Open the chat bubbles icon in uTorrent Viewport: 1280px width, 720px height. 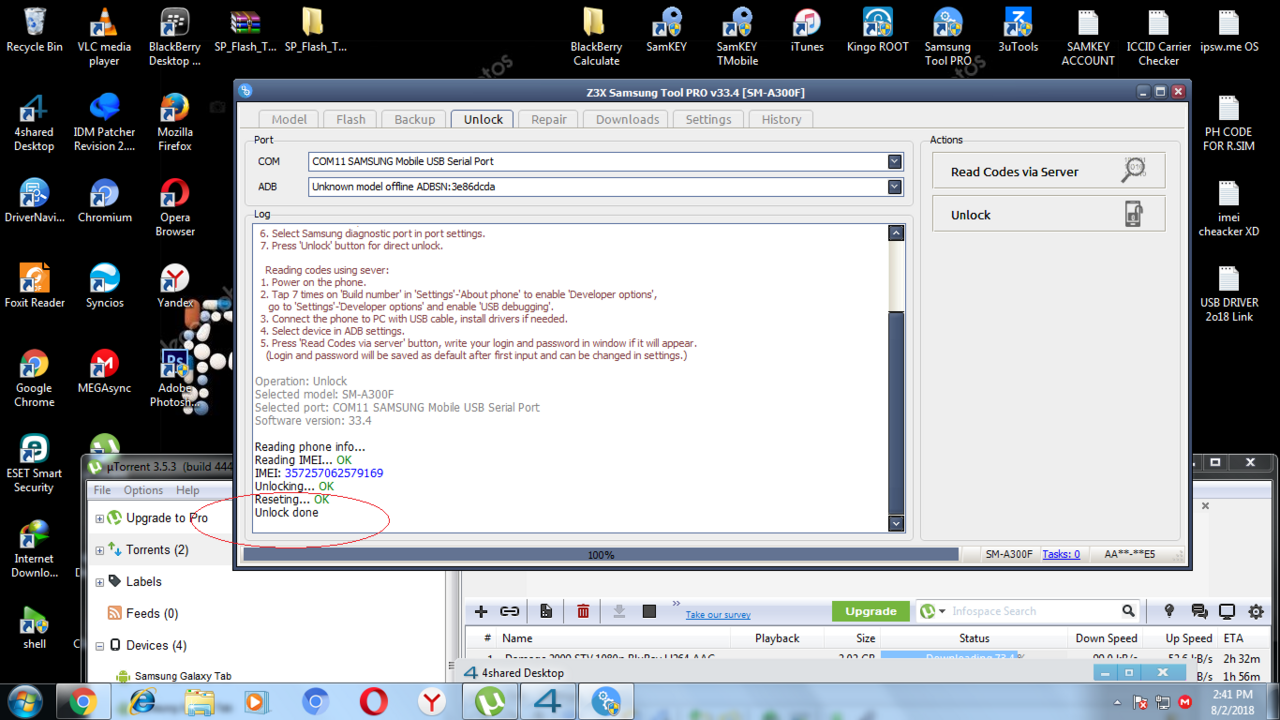click(x=1199, y=611)
